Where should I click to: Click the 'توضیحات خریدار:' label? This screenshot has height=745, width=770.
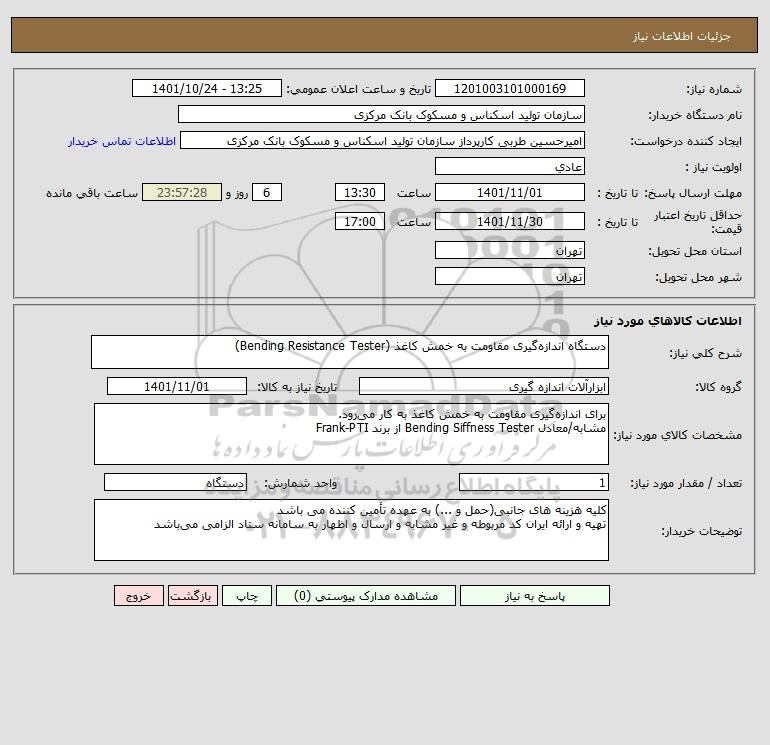(x=701, y=531)
